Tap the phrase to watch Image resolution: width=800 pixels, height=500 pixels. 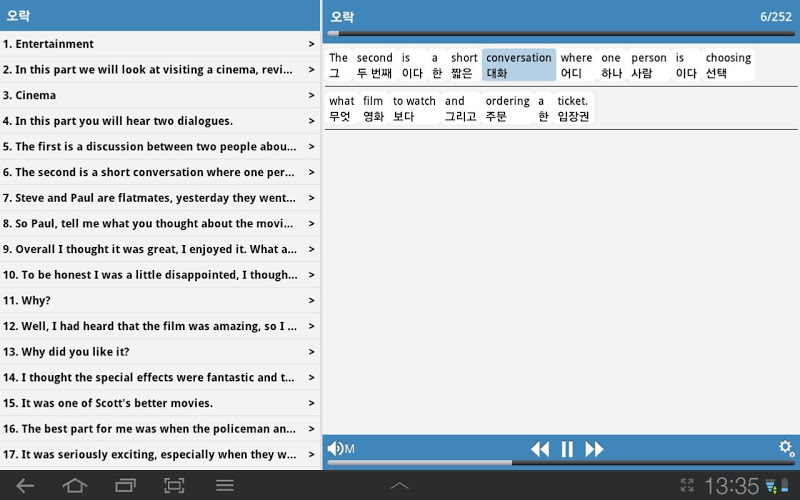point(414,109)
